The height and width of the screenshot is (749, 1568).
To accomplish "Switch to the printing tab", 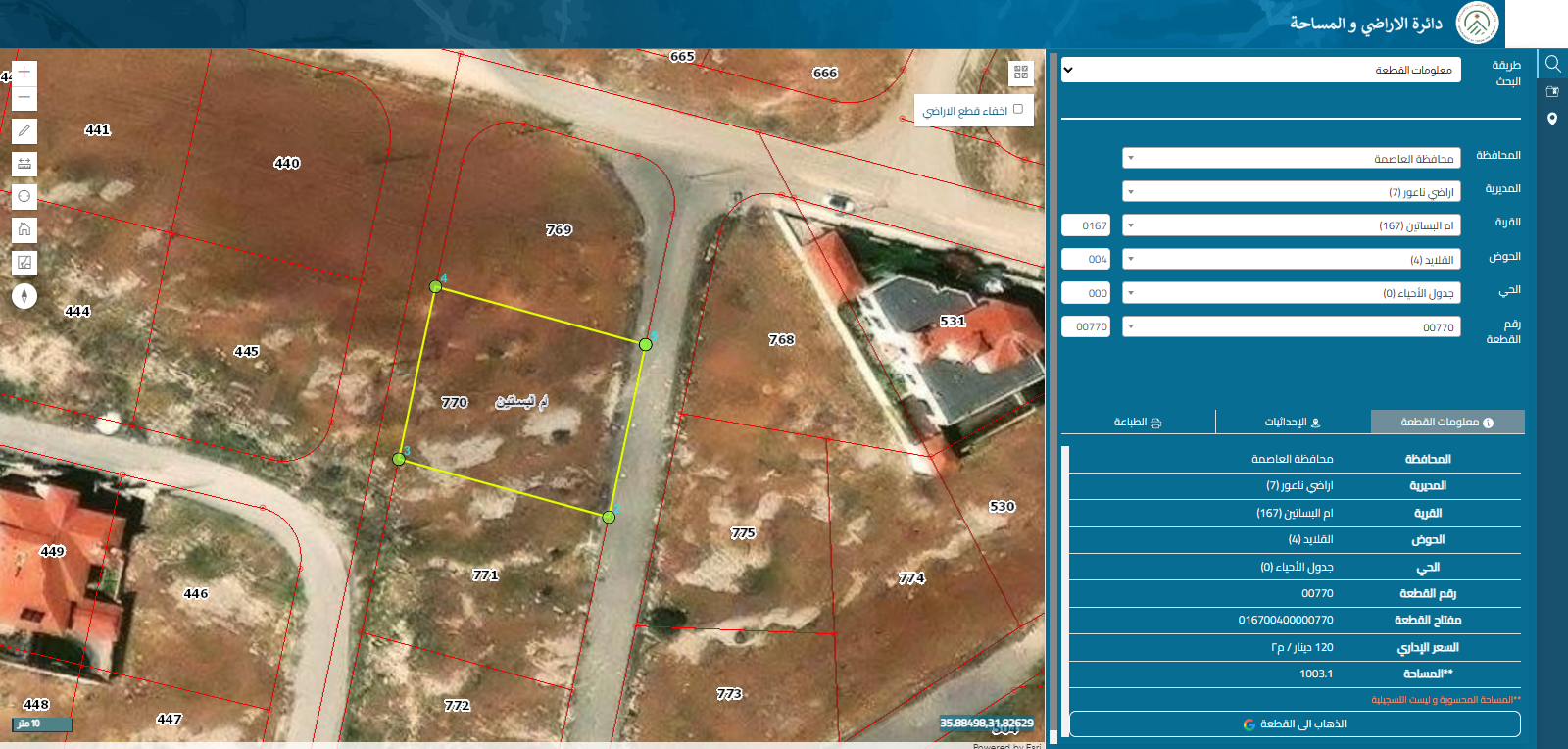I will (x=1138, y=422).
